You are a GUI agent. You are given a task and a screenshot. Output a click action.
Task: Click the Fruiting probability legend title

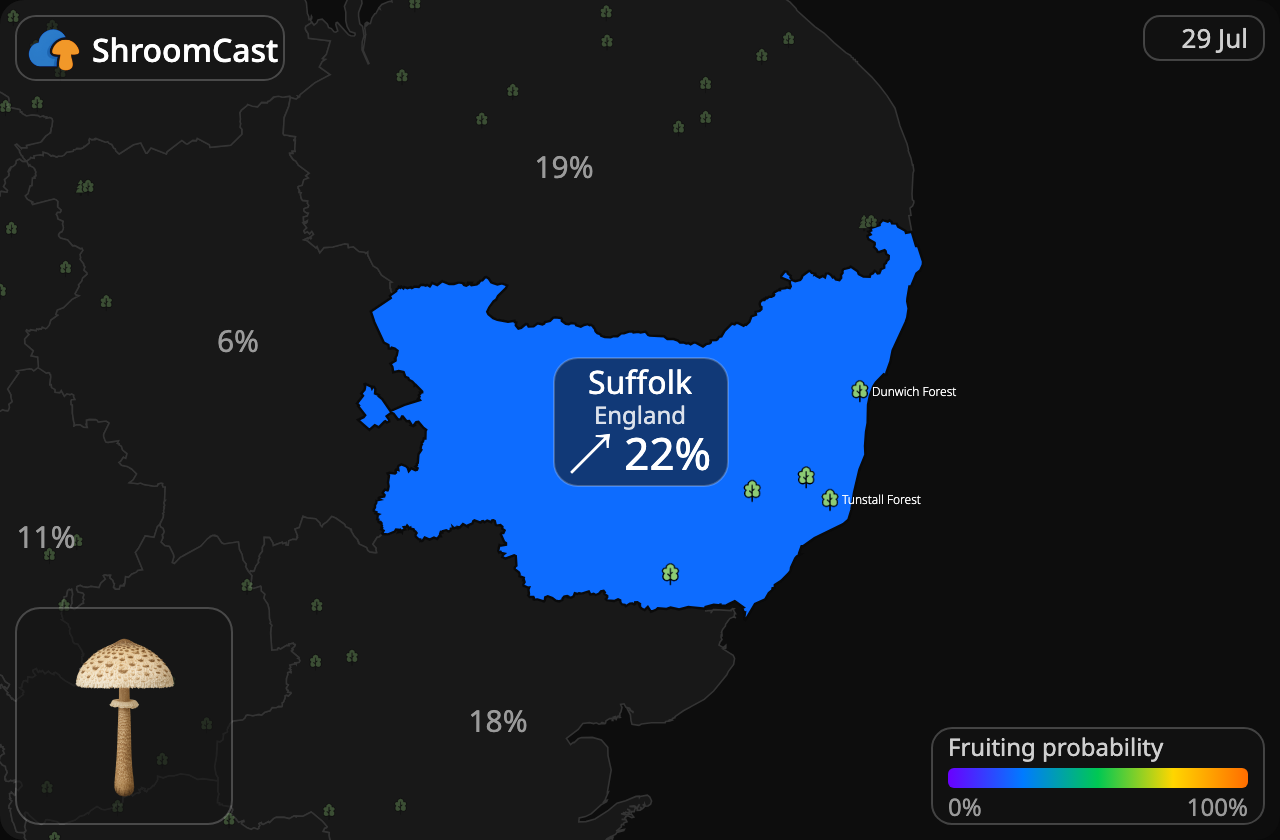point(1055,747)
